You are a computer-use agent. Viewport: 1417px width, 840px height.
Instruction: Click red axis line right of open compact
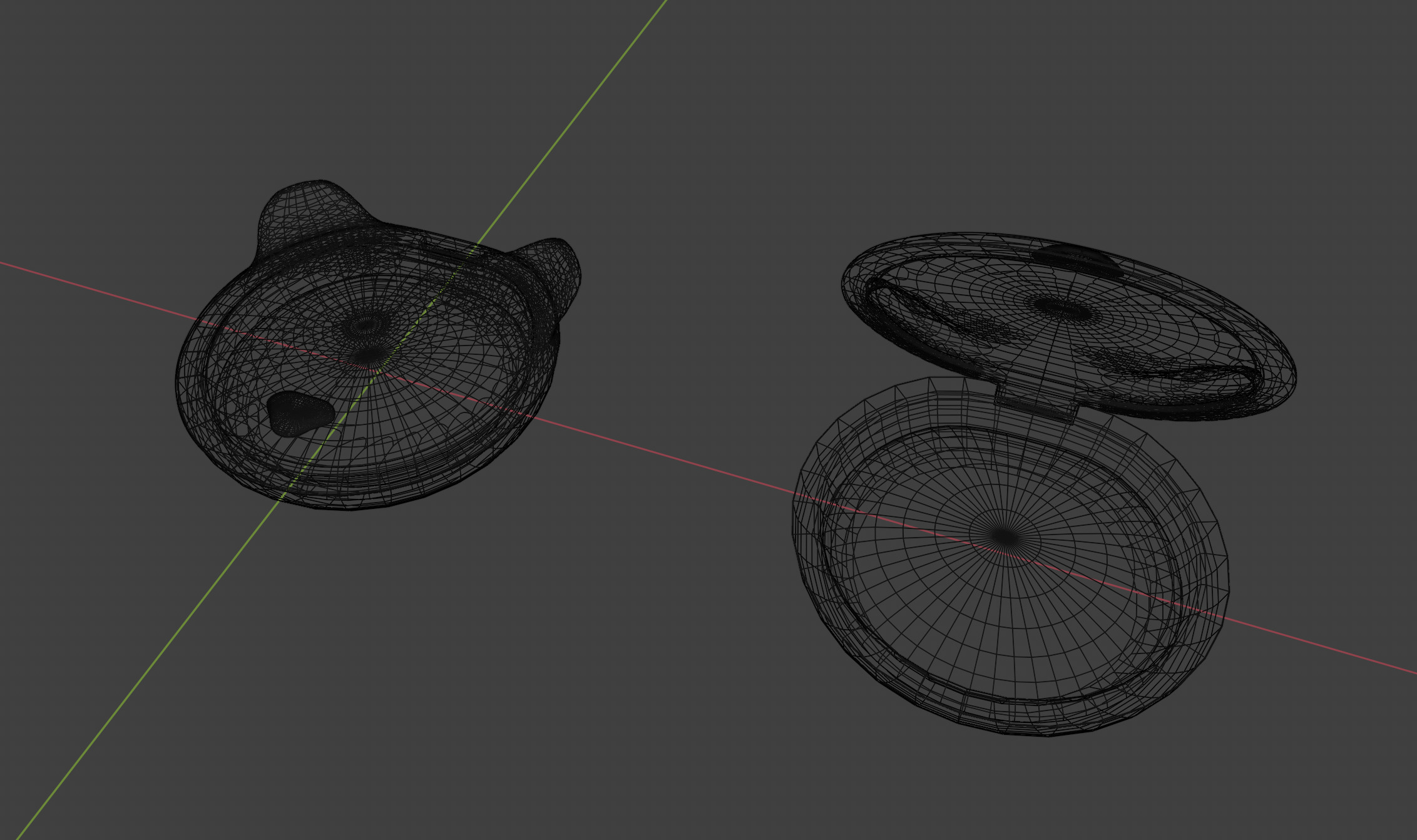[x=1327, y=647]
